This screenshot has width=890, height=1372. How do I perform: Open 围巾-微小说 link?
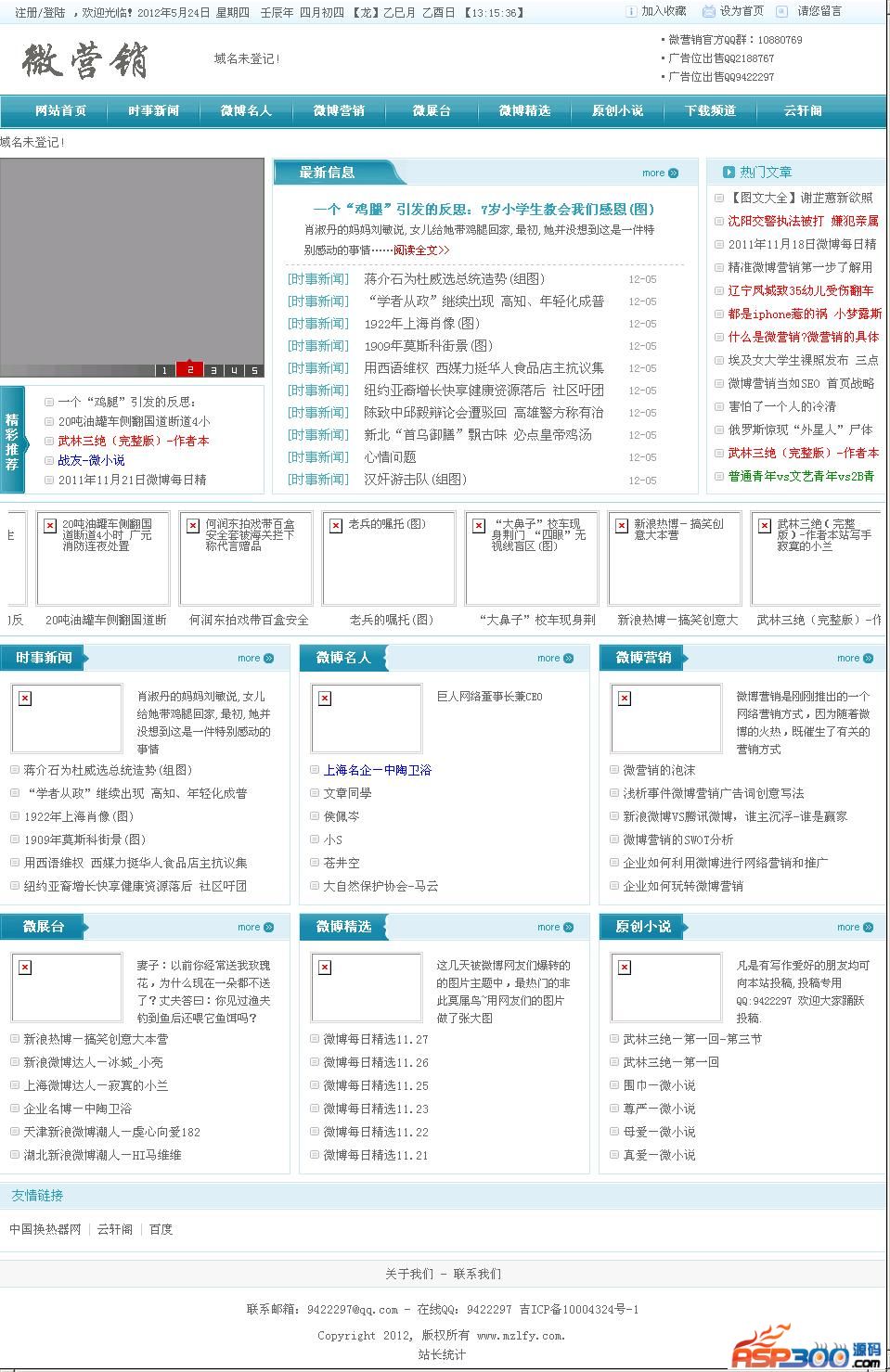tap(659, 1085)
